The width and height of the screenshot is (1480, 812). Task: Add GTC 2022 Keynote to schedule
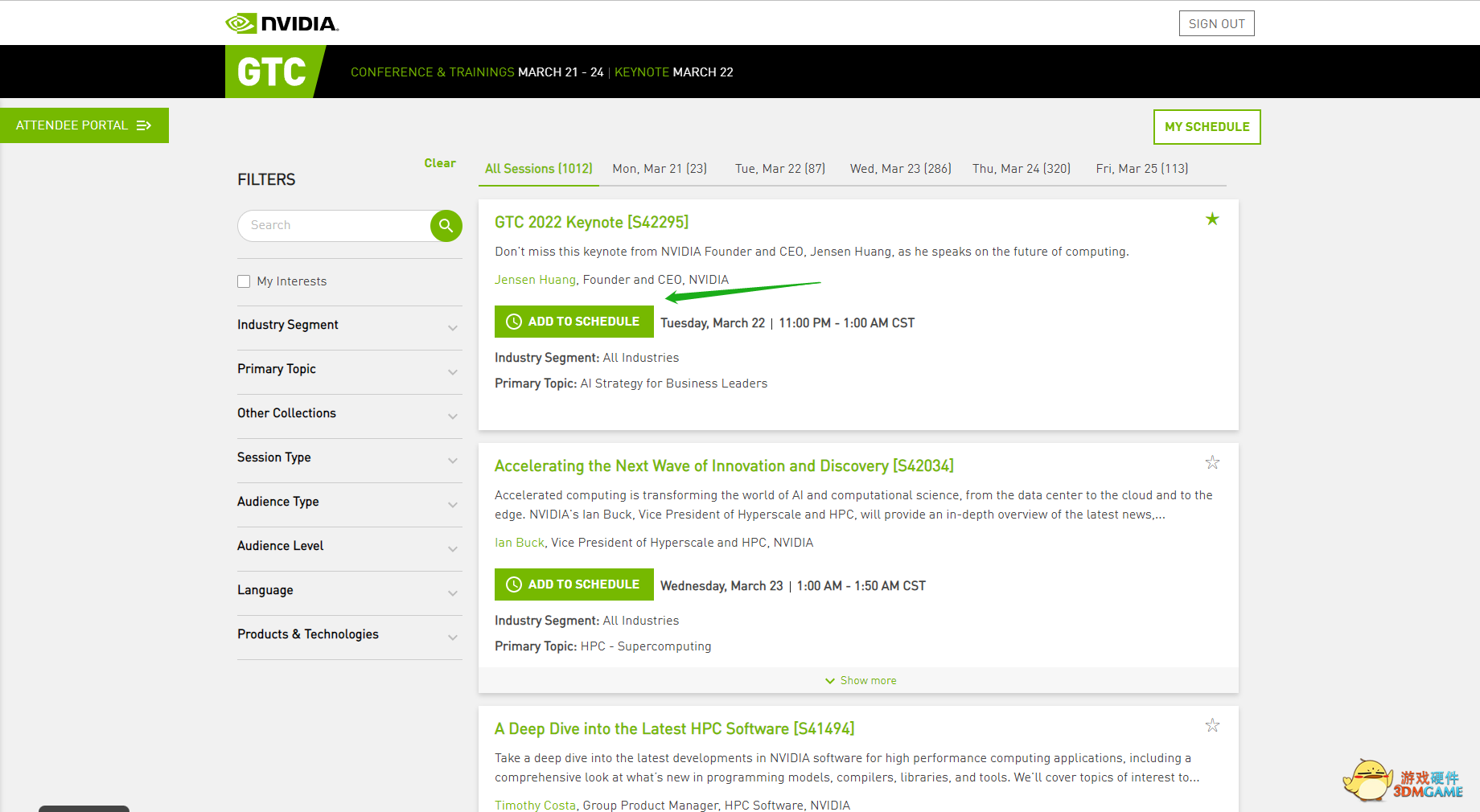pos(574,322)
